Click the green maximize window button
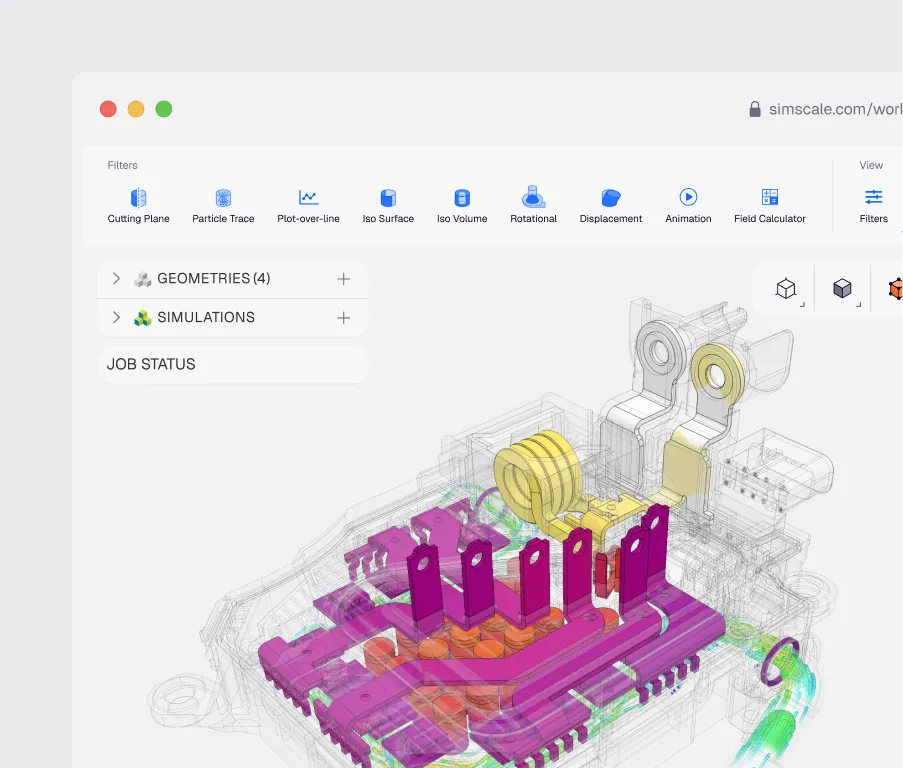The width and height of the screenshot is (903, 768). (164, 109)
